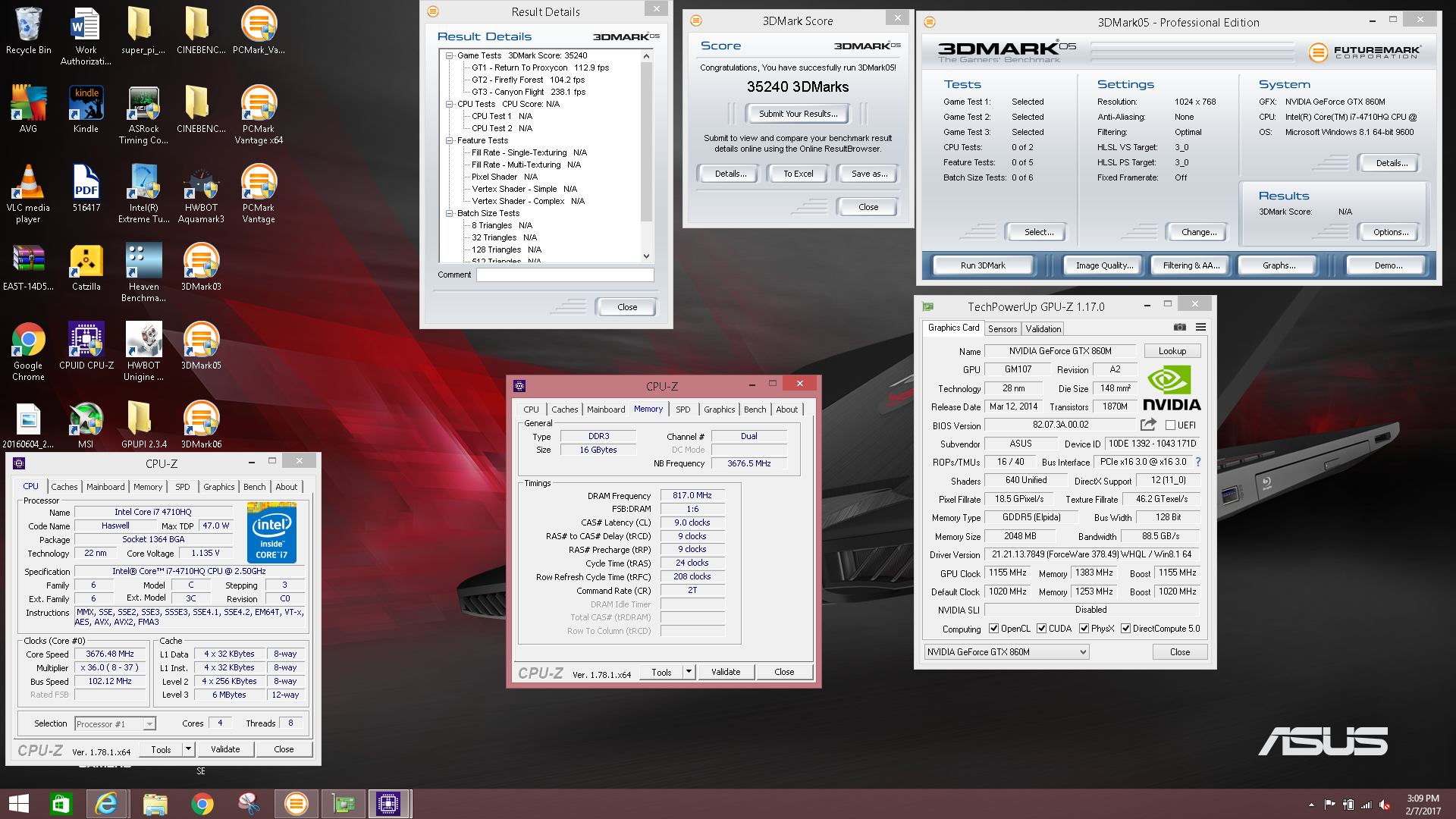The height and width of the screenshot is (819, 1456).
Task: Open the VLC media player shortcut
Action: coord(28,194)
